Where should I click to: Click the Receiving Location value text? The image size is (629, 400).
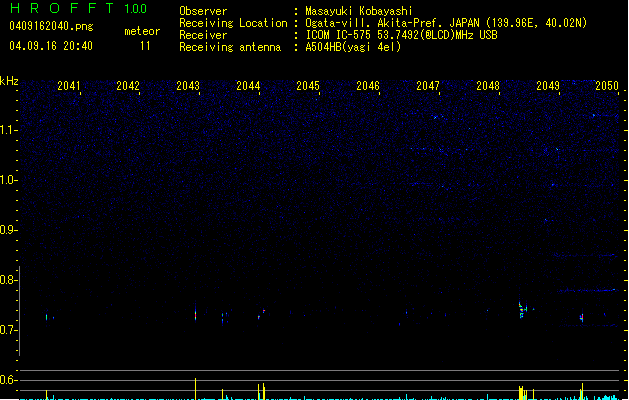[x=446, y=23]
